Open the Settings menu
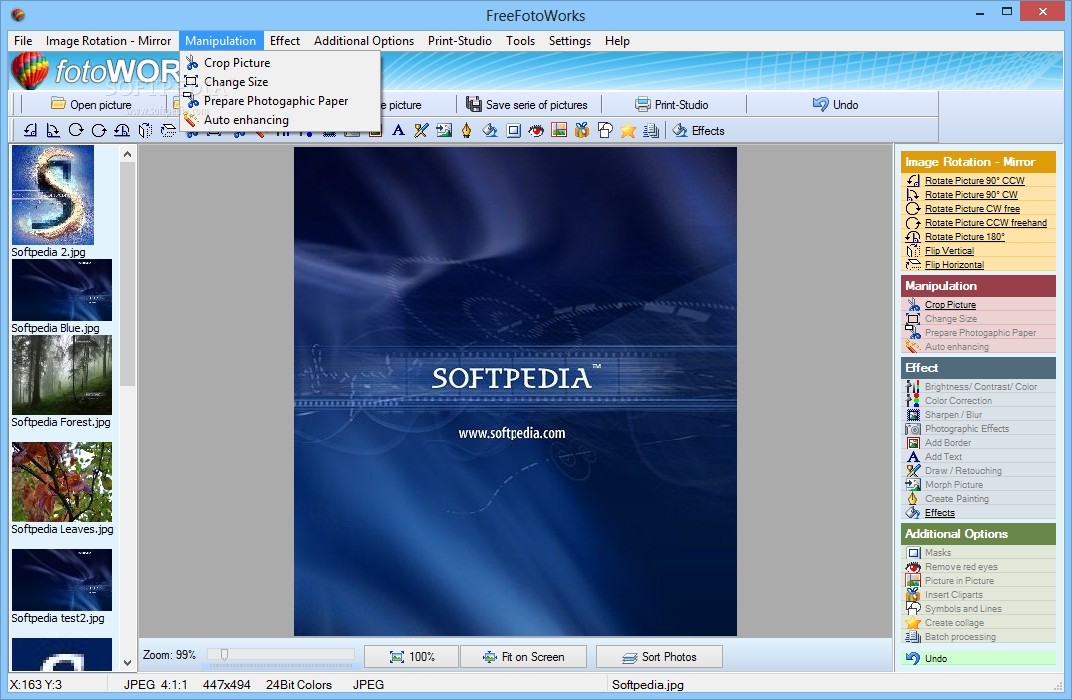The image size is (1072, 700). (x=570, y=40)
